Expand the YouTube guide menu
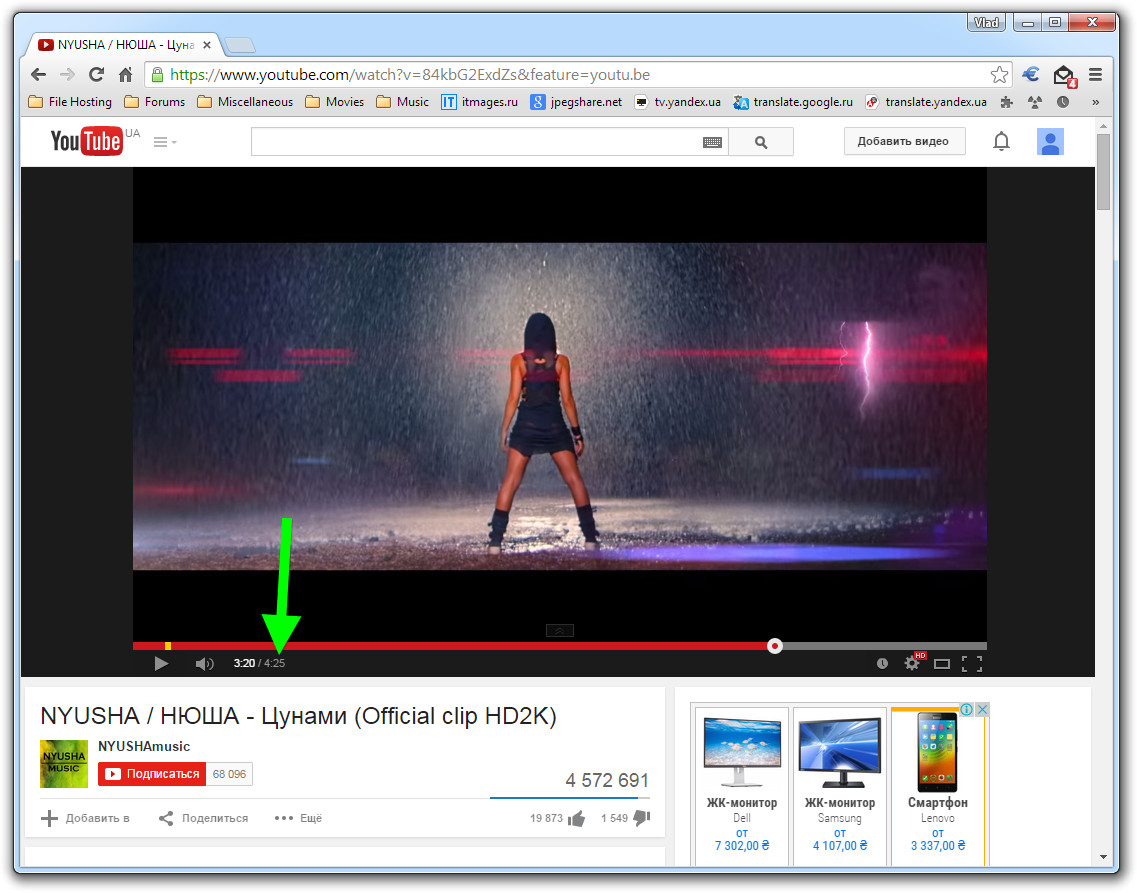1137x893 pixels. click(x=165, y=142)
